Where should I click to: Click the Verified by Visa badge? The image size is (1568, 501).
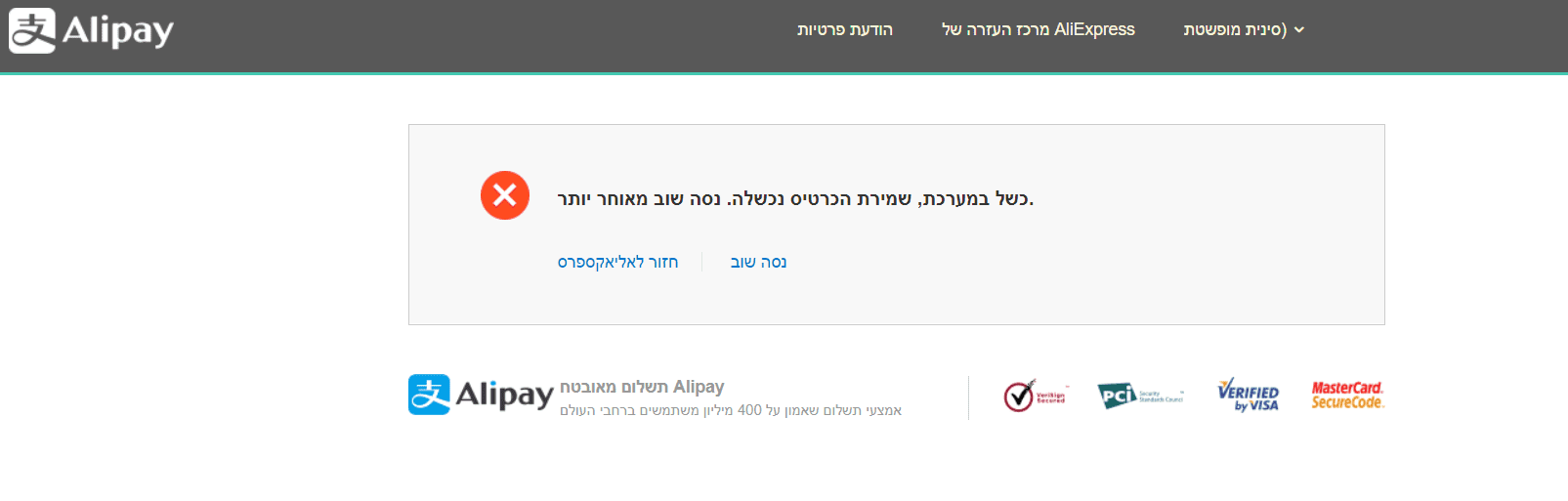point(1248,395)
